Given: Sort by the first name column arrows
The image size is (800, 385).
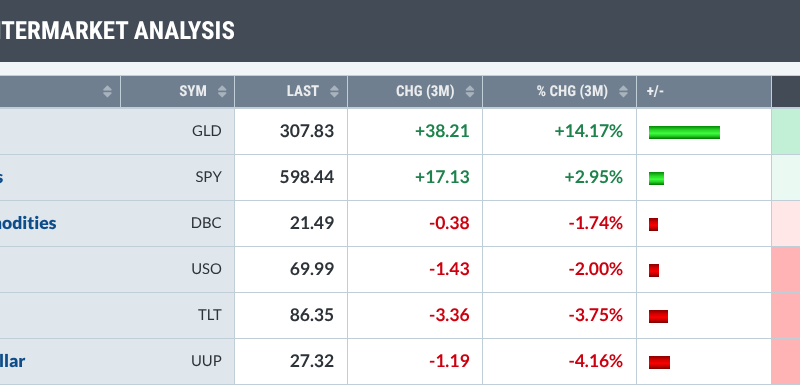Looking at the screenshot, I should point(107,92).
